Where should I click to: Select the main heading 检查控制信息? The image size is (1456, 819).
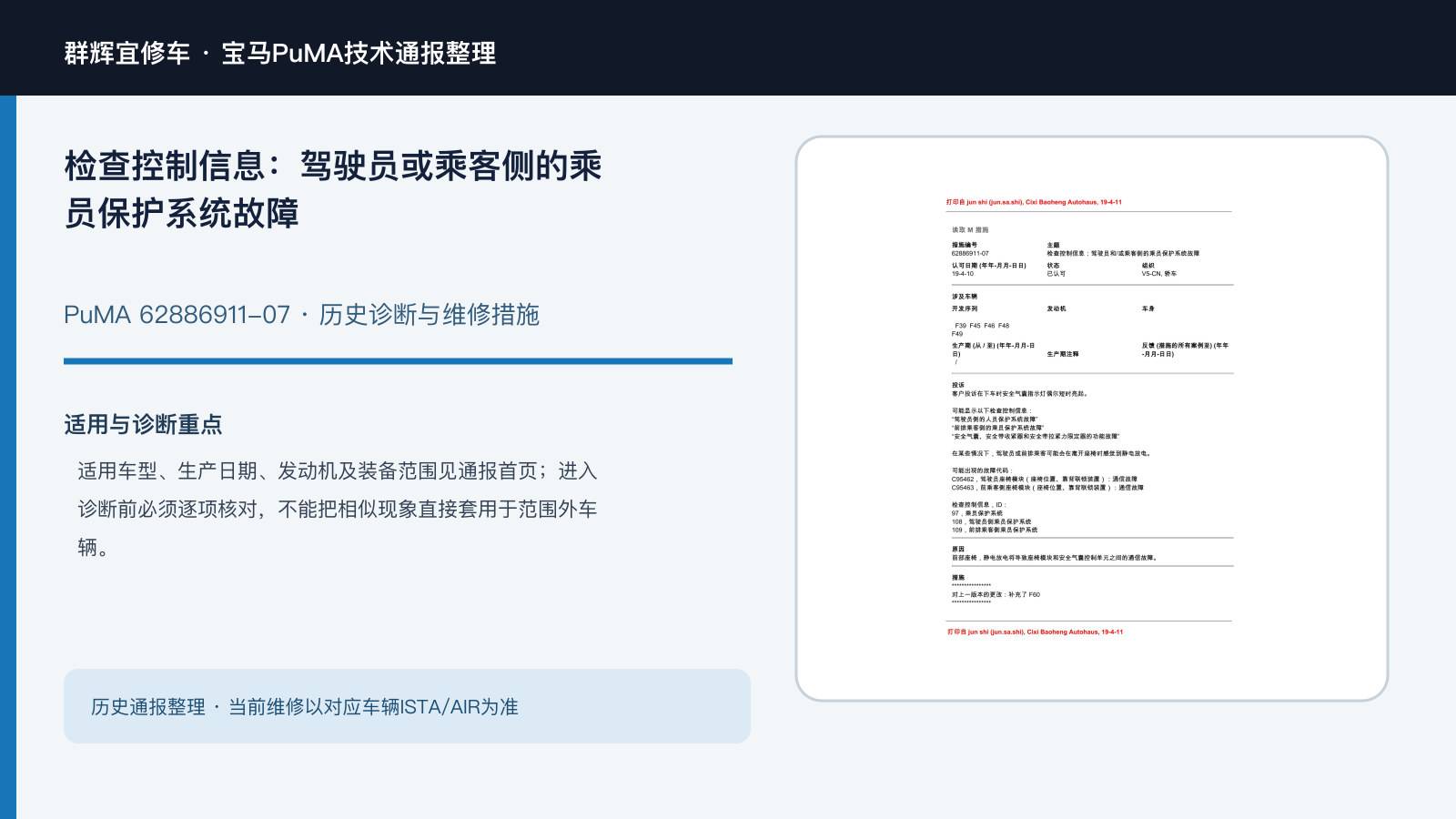(x=333, y=190)
